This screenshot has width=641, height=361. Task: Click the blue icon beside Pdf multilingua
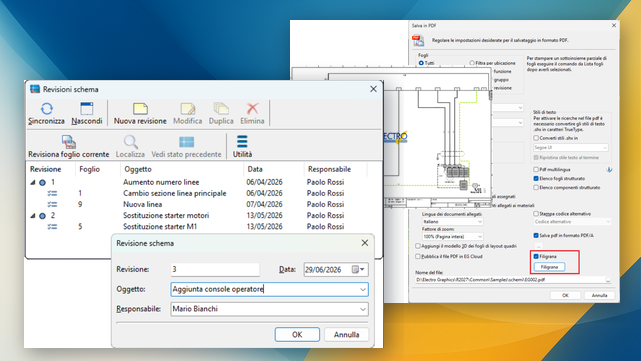(609, 170)
